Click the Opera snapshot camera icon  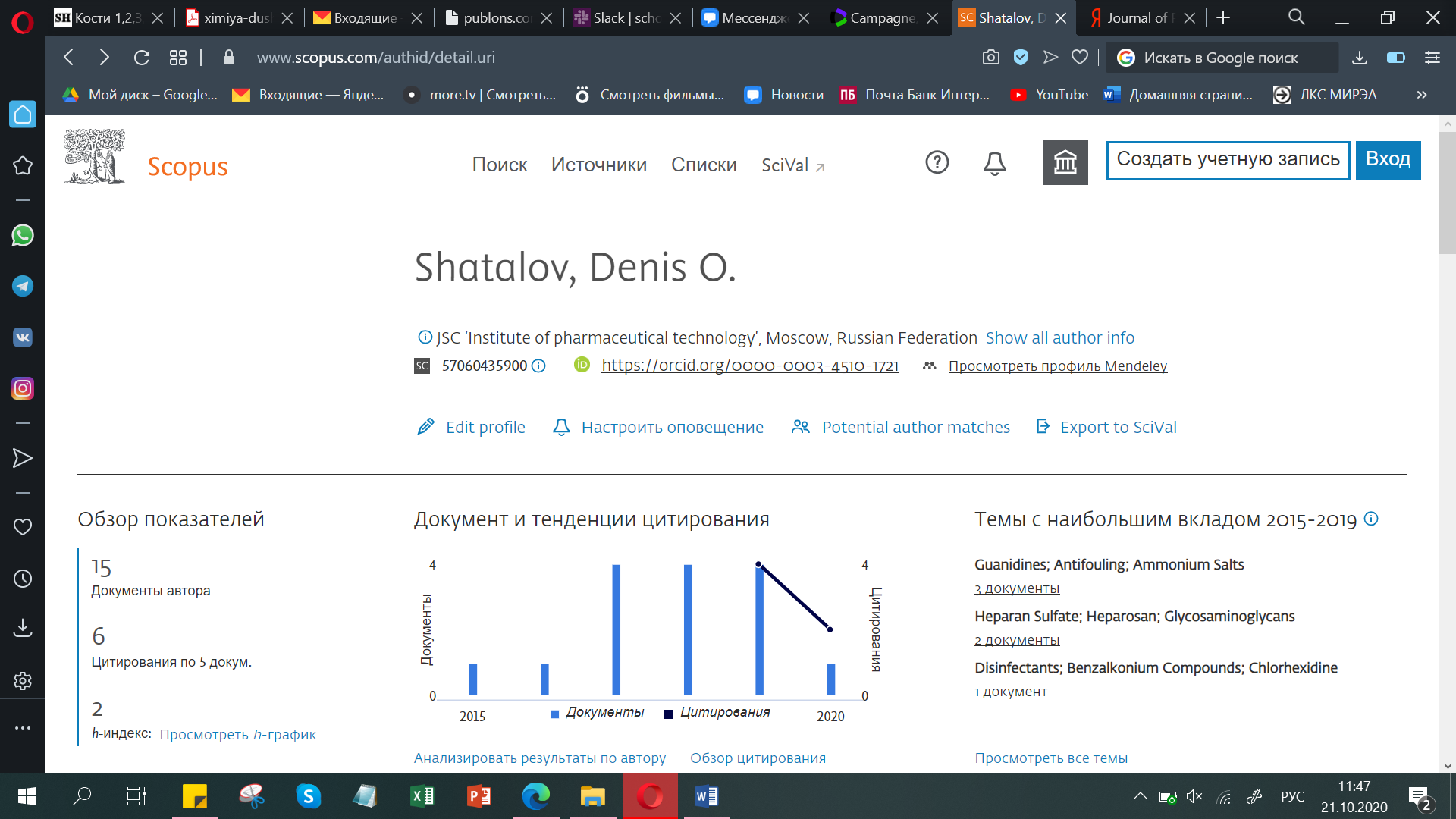990,58
